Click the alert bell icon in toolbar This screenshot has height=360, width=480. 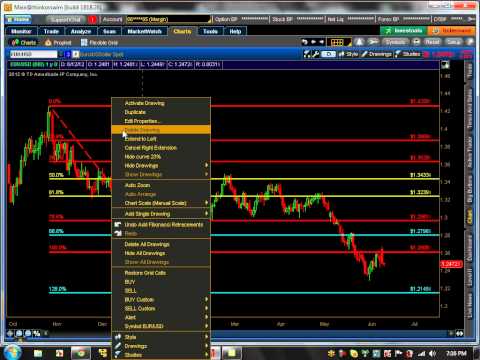point(359,42)
